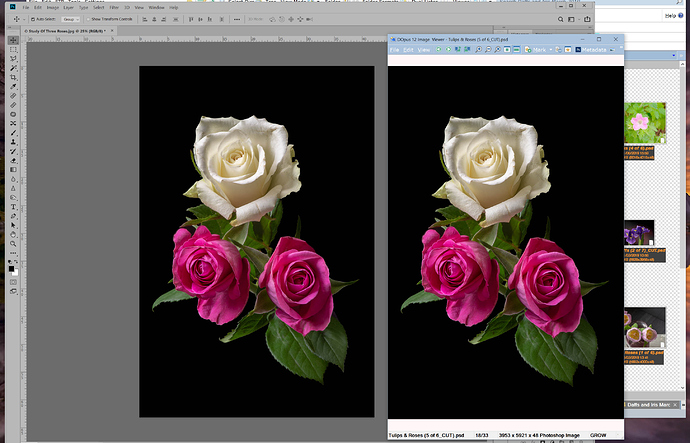
Task: Open Edit menu in DOpus image viewer
Action: click(x=408, y=50)
